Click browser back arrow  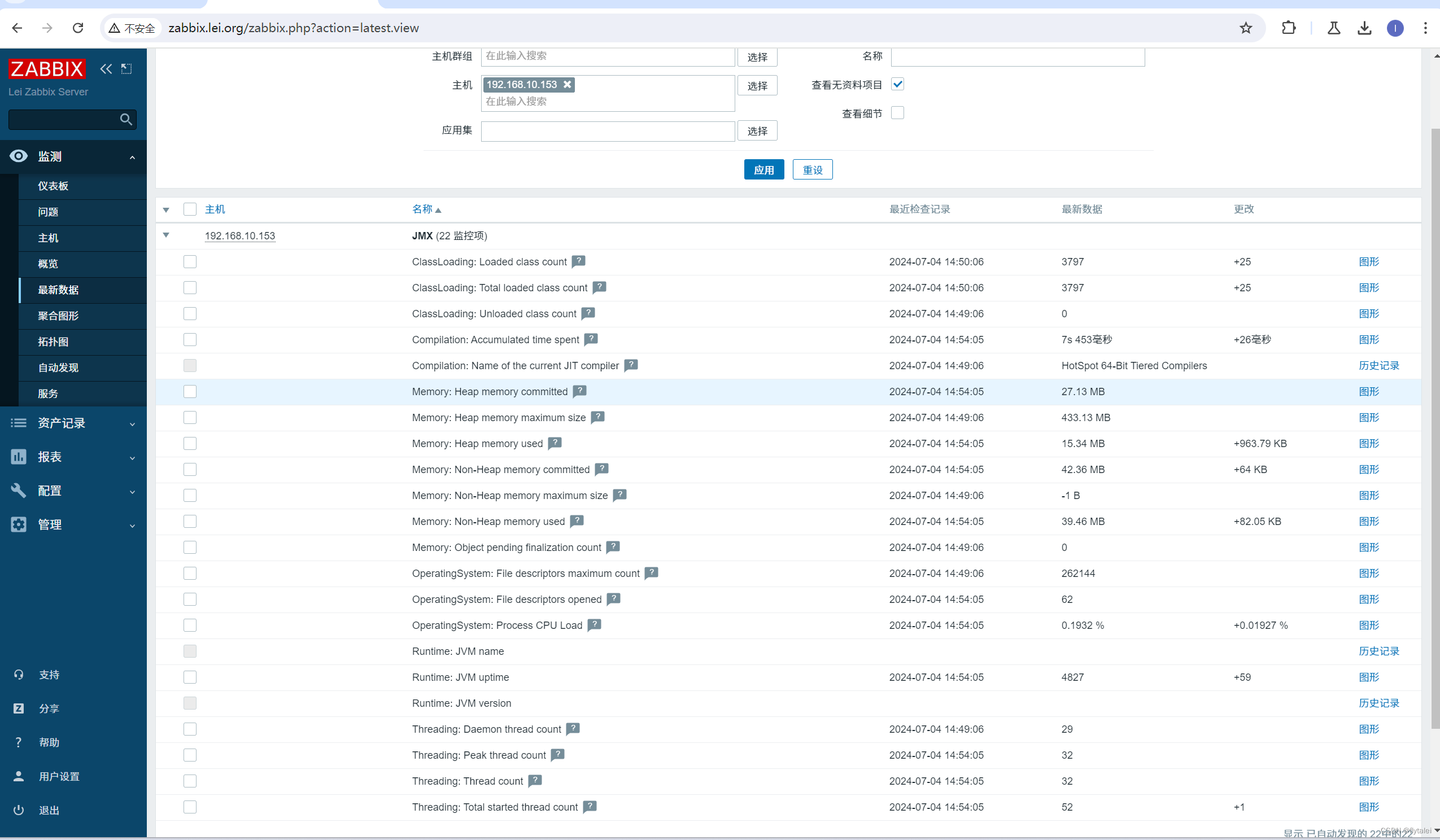coord(17,28)
